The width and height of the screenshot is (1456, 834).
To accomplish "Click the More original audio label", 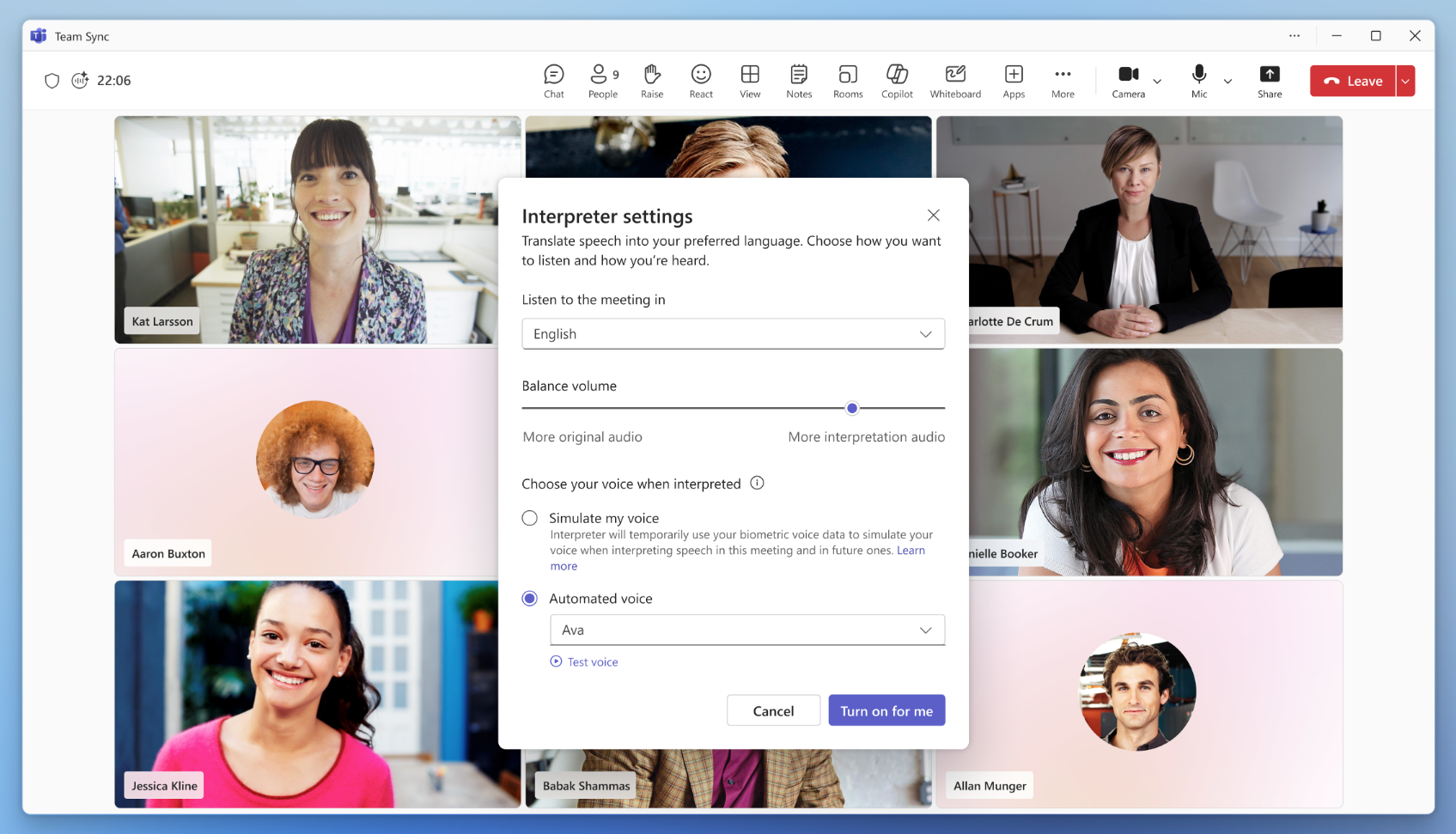I will click(x=582, y=437).
